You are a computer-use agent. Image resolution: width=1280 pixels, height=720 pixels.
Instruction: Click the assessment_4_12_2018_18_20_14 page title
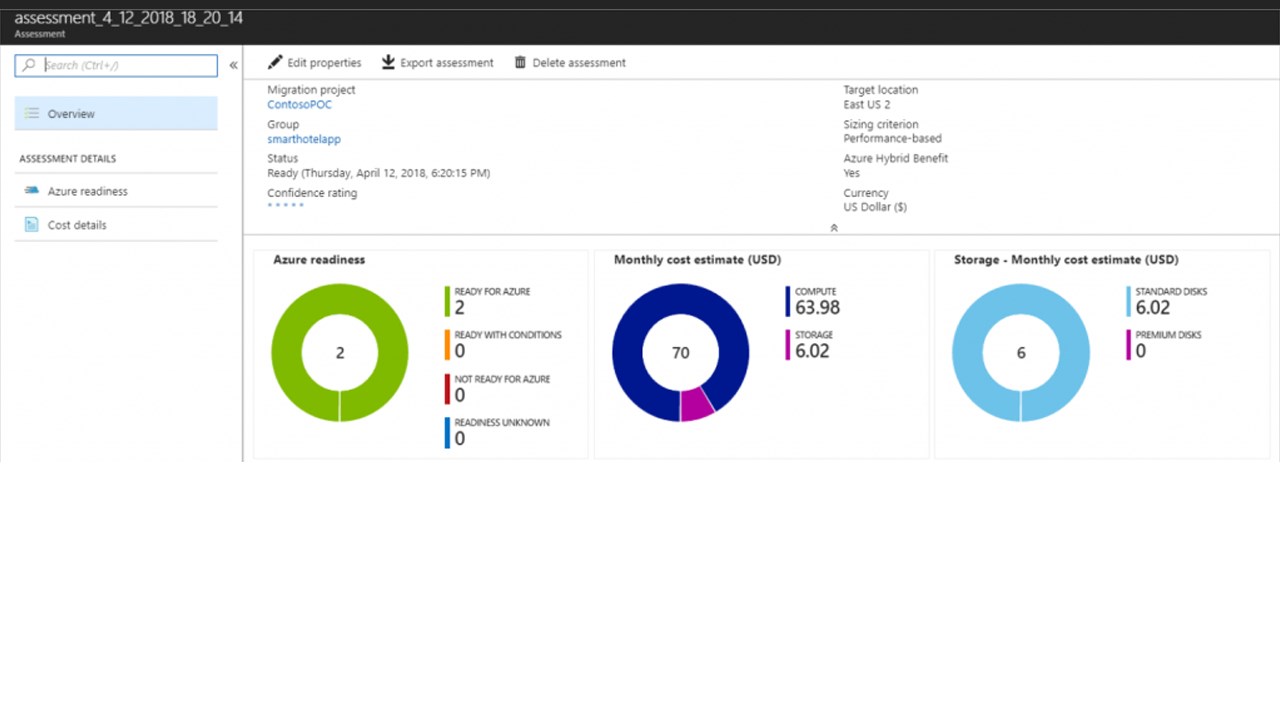click(x=128, y=18)
